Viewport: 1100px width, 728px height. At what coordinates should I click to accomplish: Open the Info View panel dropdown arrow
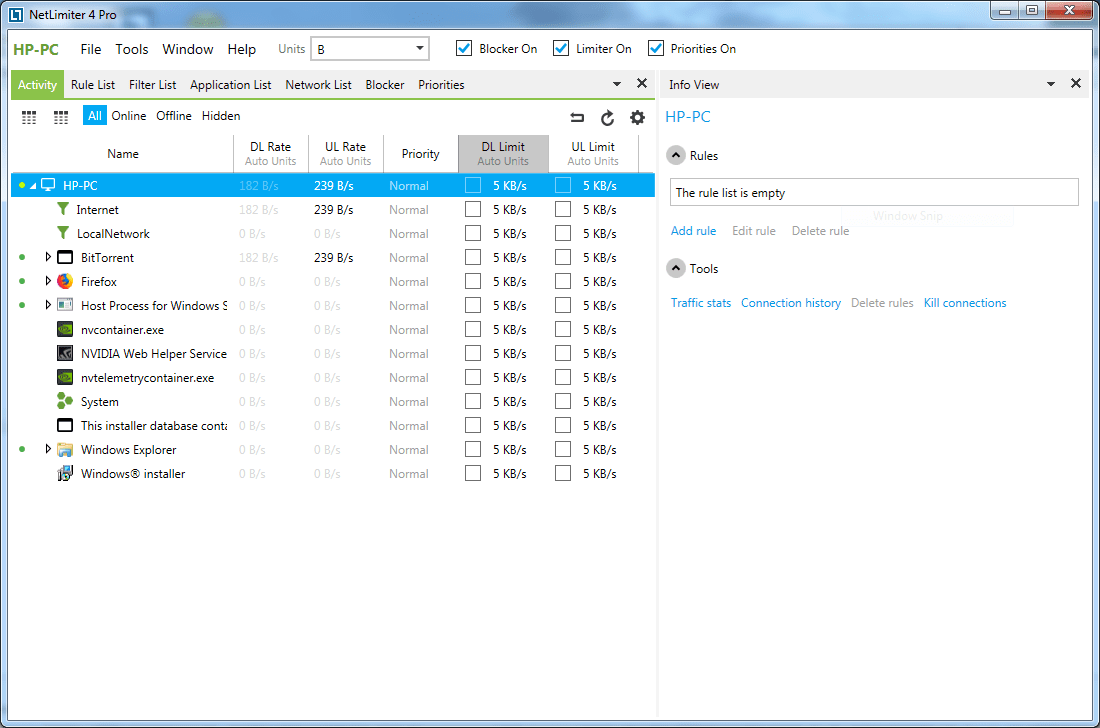click(x=1051, y=84)
